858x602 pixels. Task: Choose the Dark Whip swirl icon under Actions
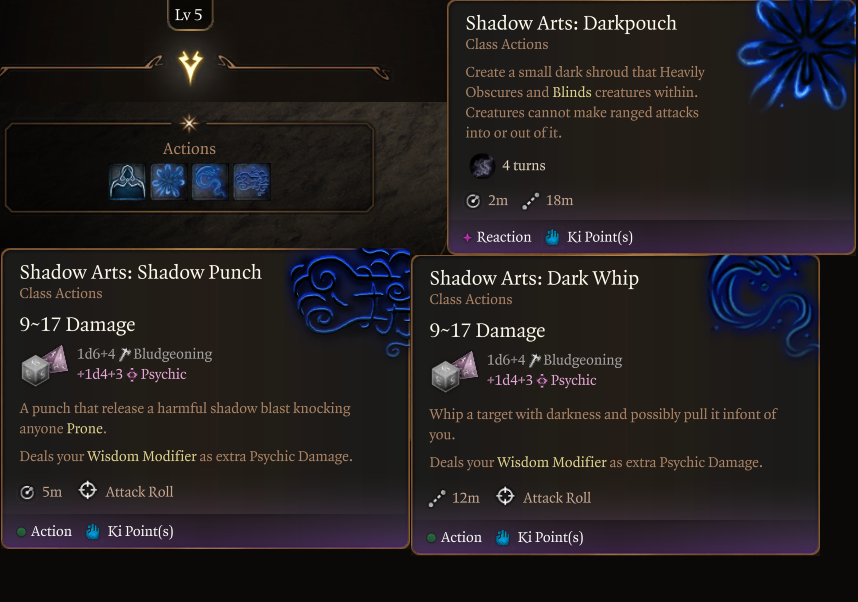[x=210, y=182]
